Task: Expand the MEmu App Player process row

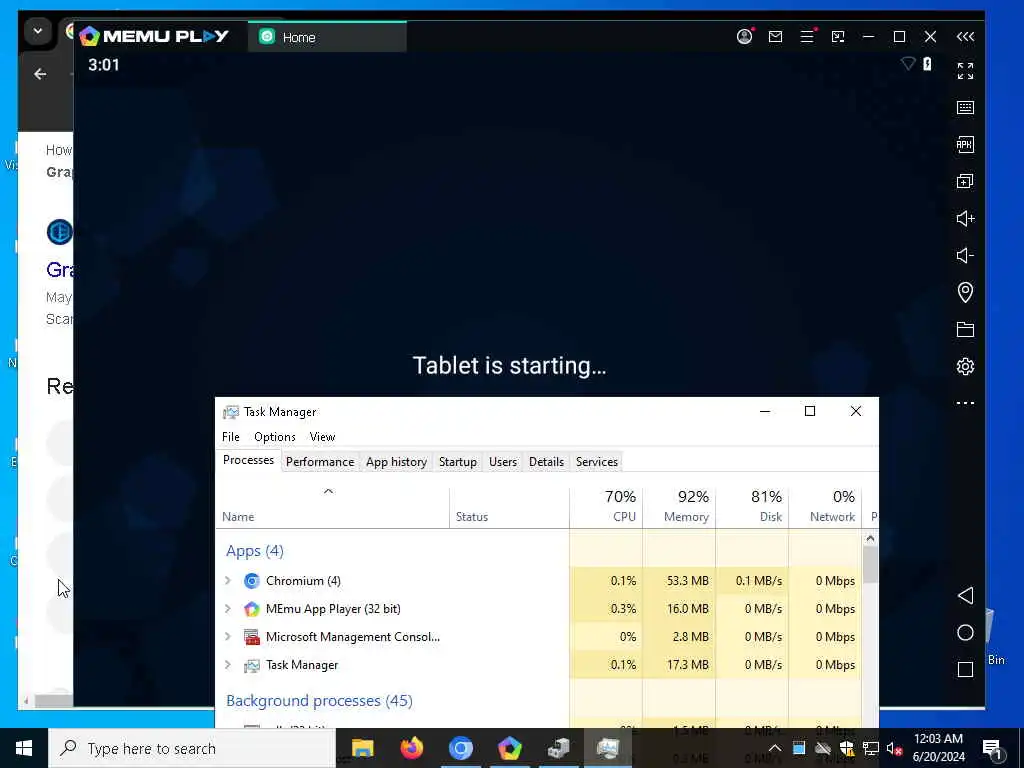Action: click(227, 609)
